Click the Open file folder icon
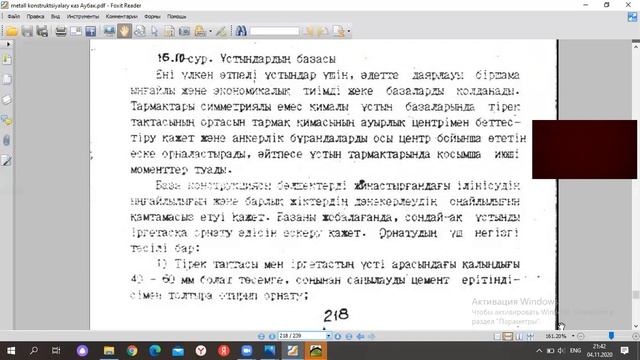The width and height of the screenshot is (640, 360). (x=11, y=31)
